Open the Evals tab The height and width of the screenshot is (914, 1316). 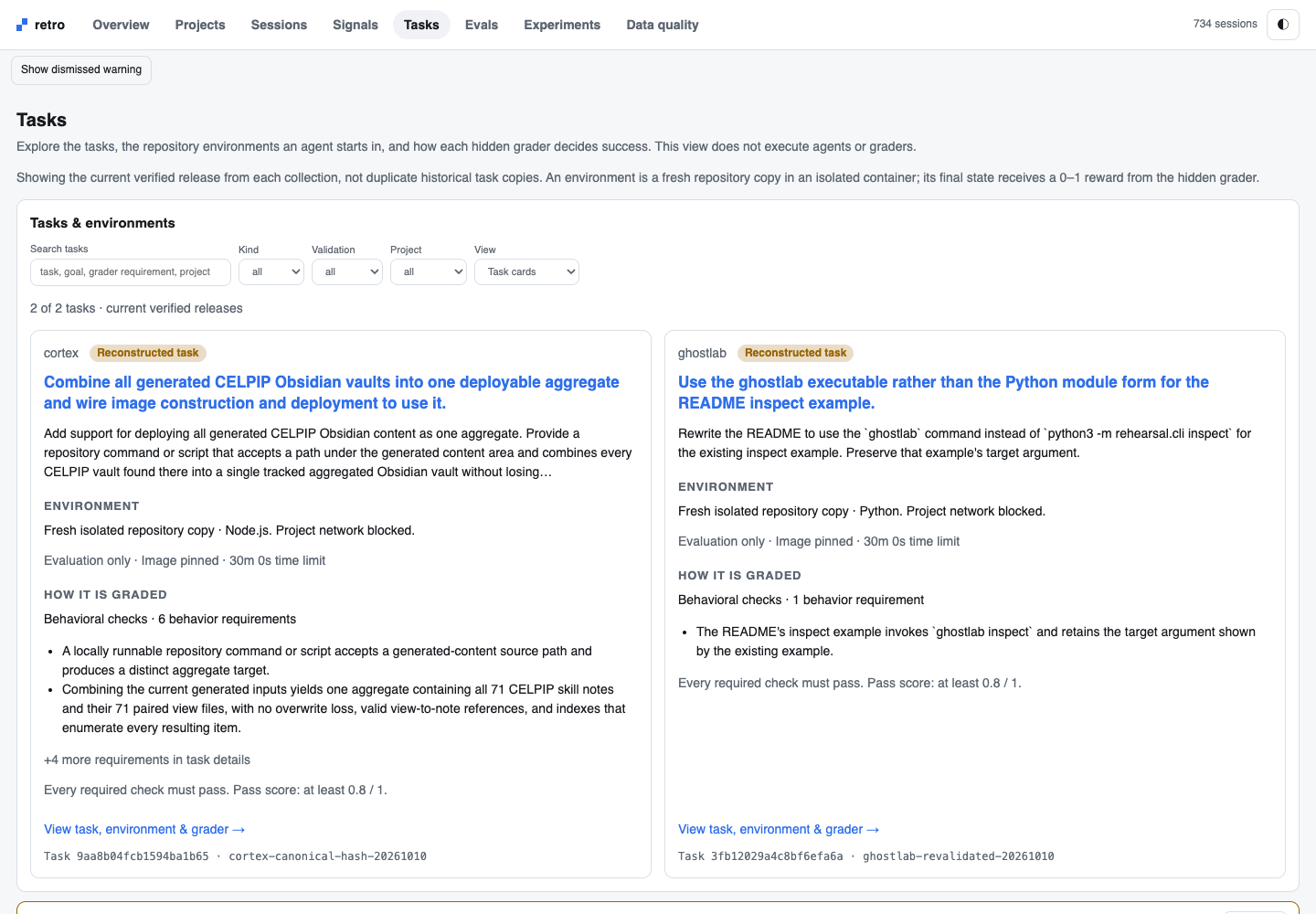tap(482, 25)
